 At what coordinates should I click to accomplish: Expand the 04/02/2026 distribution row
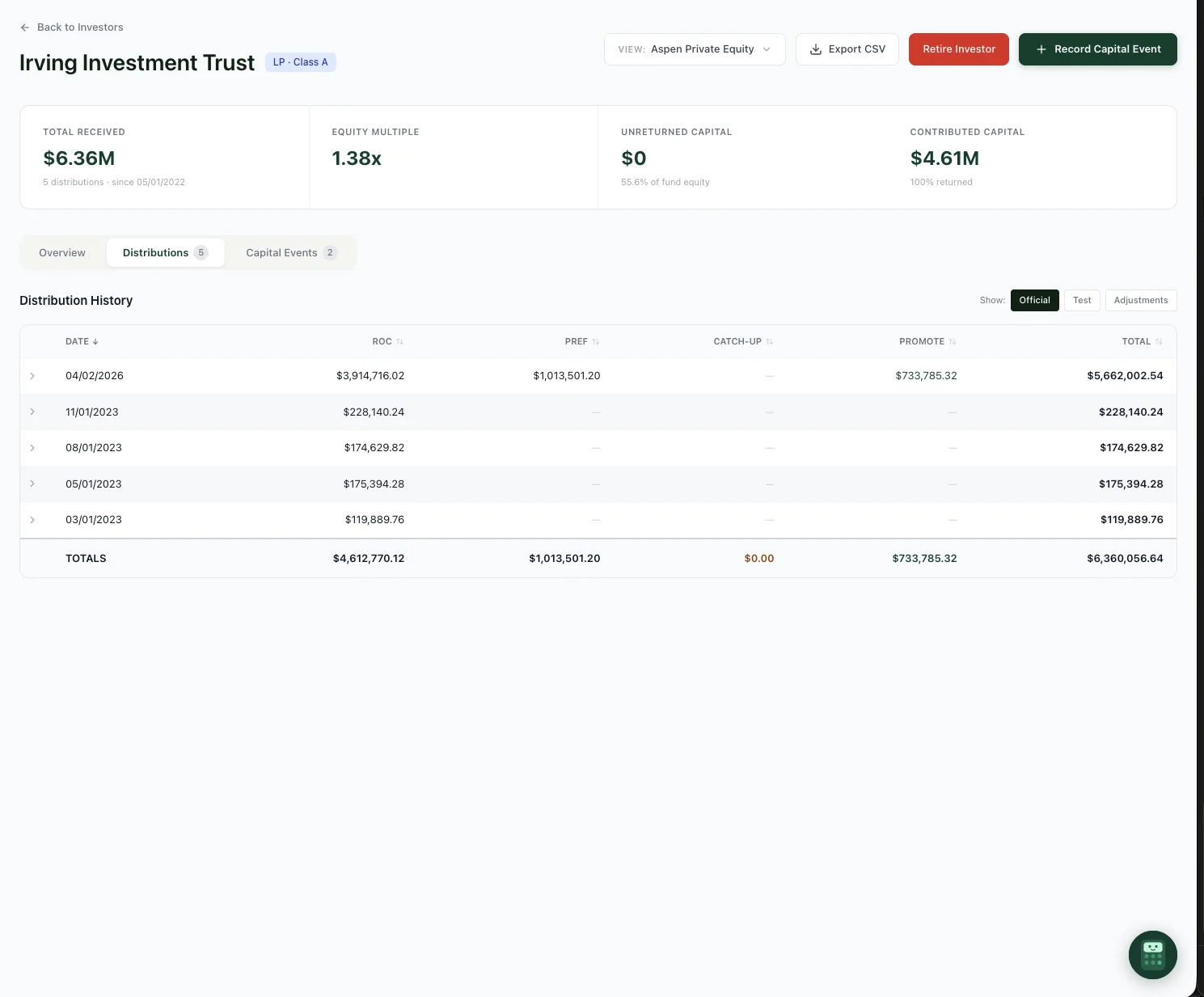click(x=32, y=376)
